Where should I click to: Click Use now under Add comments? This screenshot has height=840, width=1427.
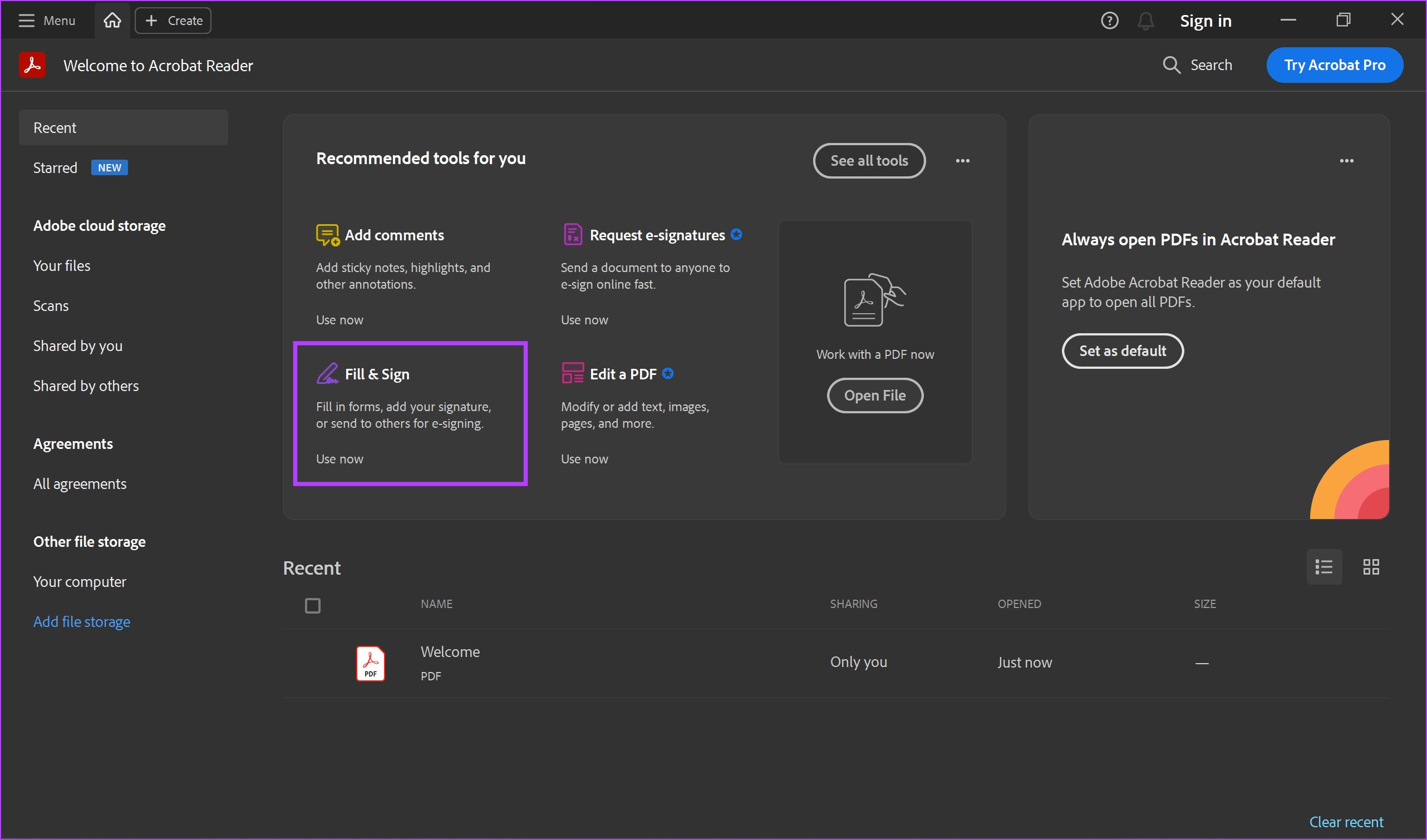click(339, 320)
